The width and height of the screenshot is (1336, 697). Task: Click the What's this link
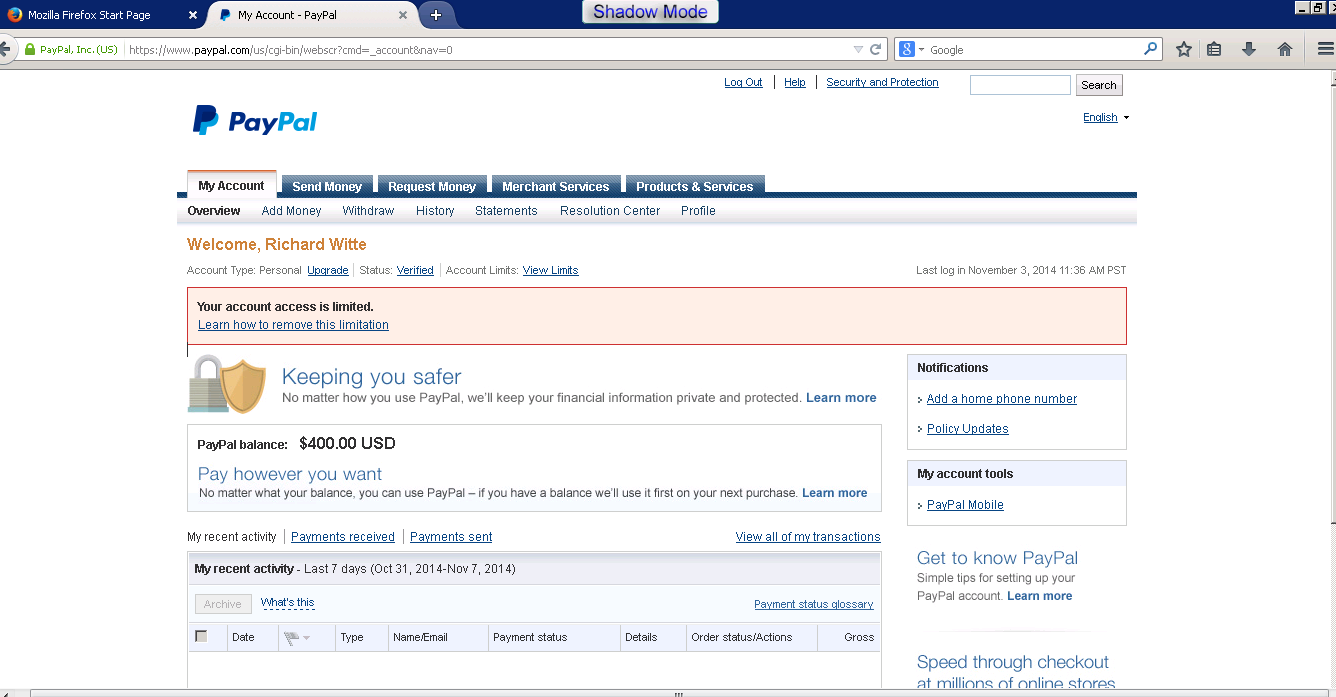coord(288,603)
